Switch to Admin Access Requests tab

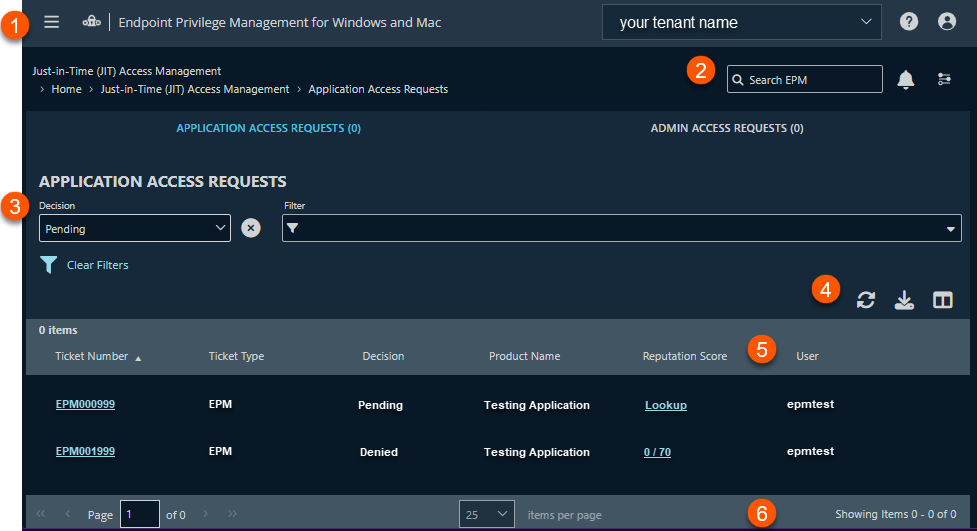[x=727, y=128]
